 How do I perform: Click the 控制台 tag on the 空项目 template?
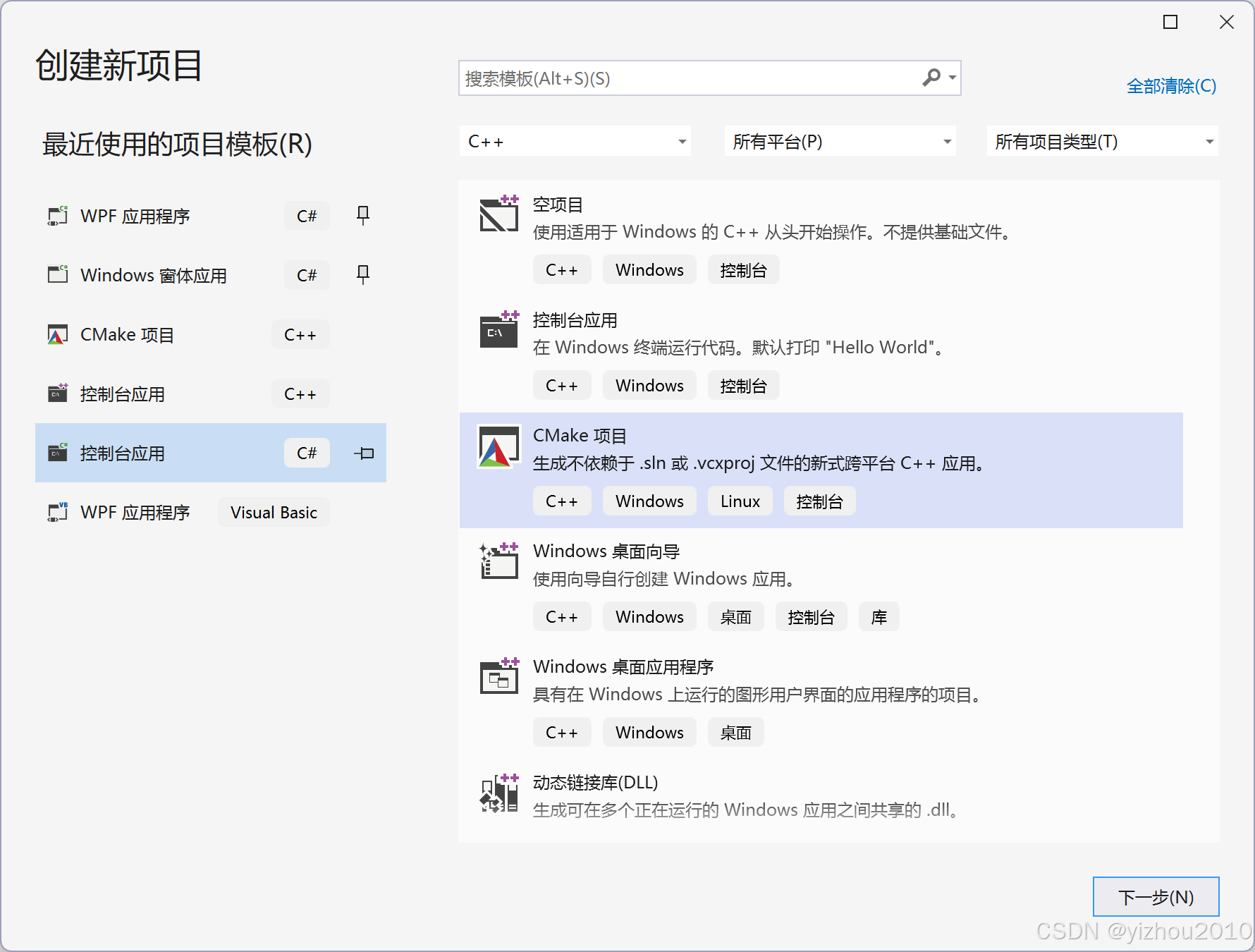click(x=743, y=269)
